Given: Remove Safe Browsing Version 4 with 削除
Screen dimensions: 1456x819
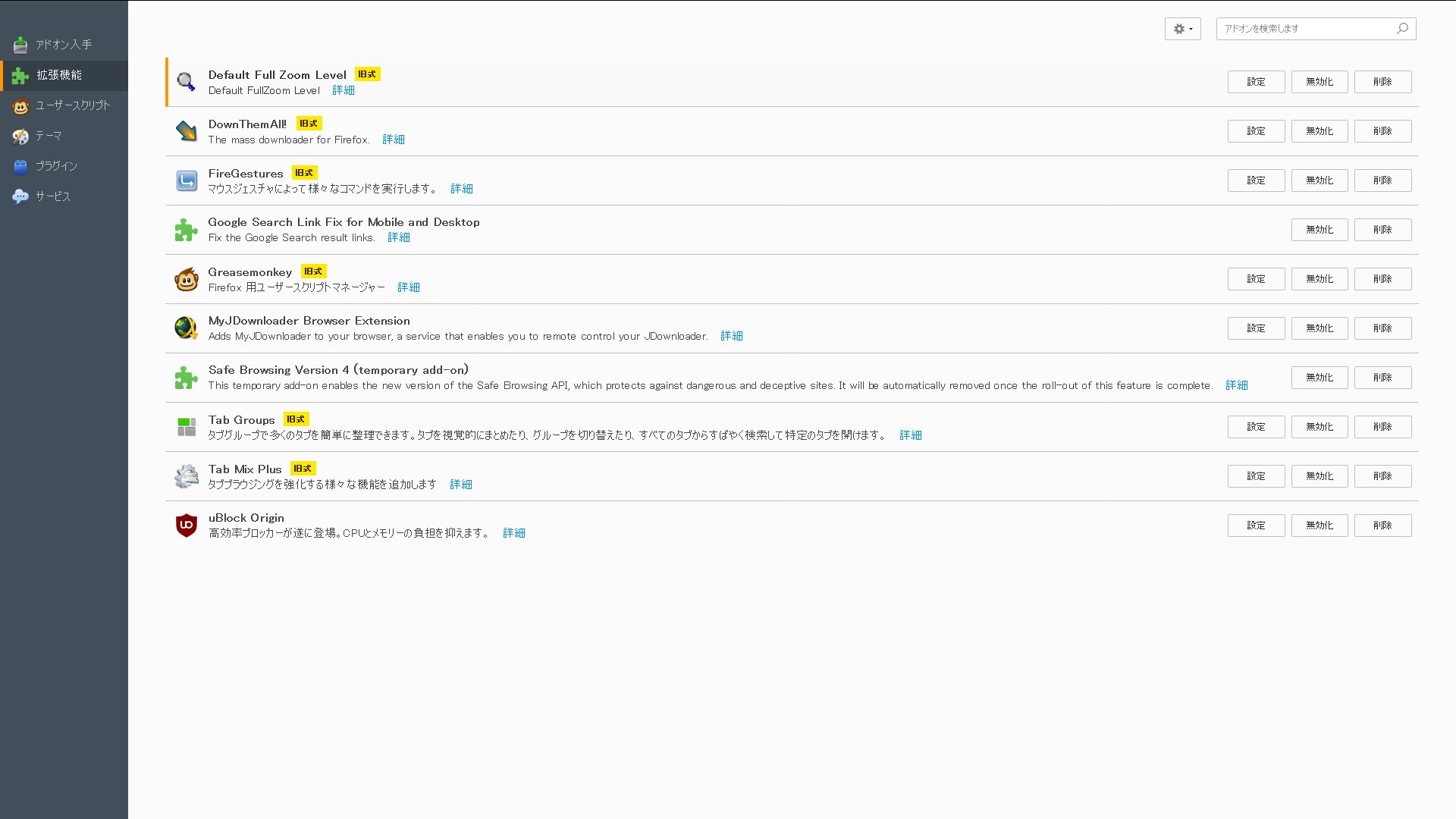Looking at the screenshot, I should (1382, 378).
